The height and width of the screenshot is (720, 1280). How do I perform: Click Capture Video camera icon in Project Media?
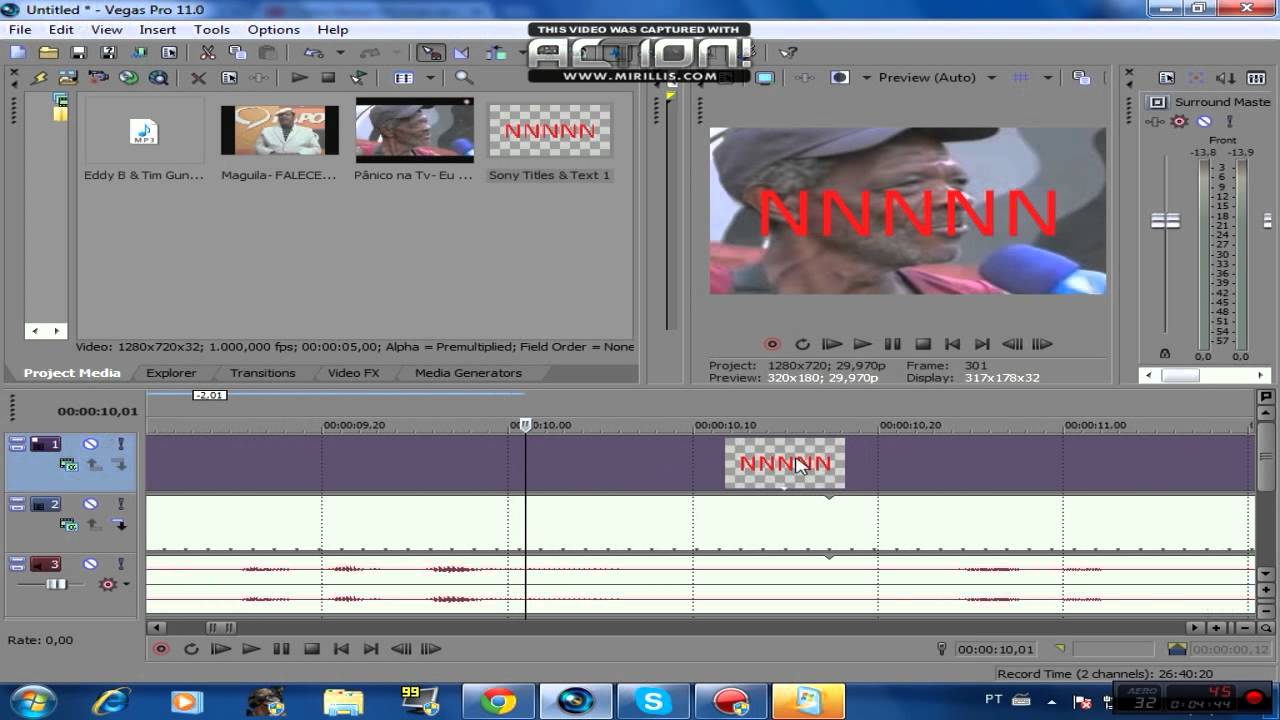98,78
